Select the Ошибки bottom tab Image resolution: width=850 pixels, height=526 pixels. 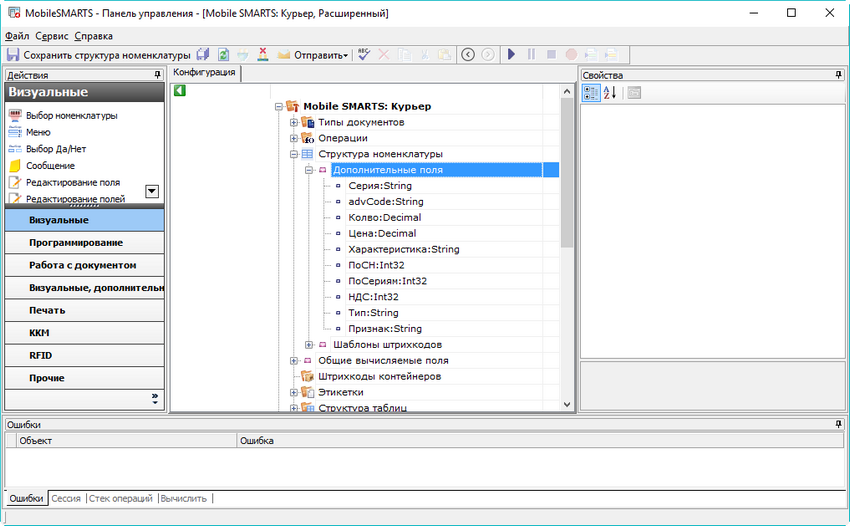pos(26,498)
